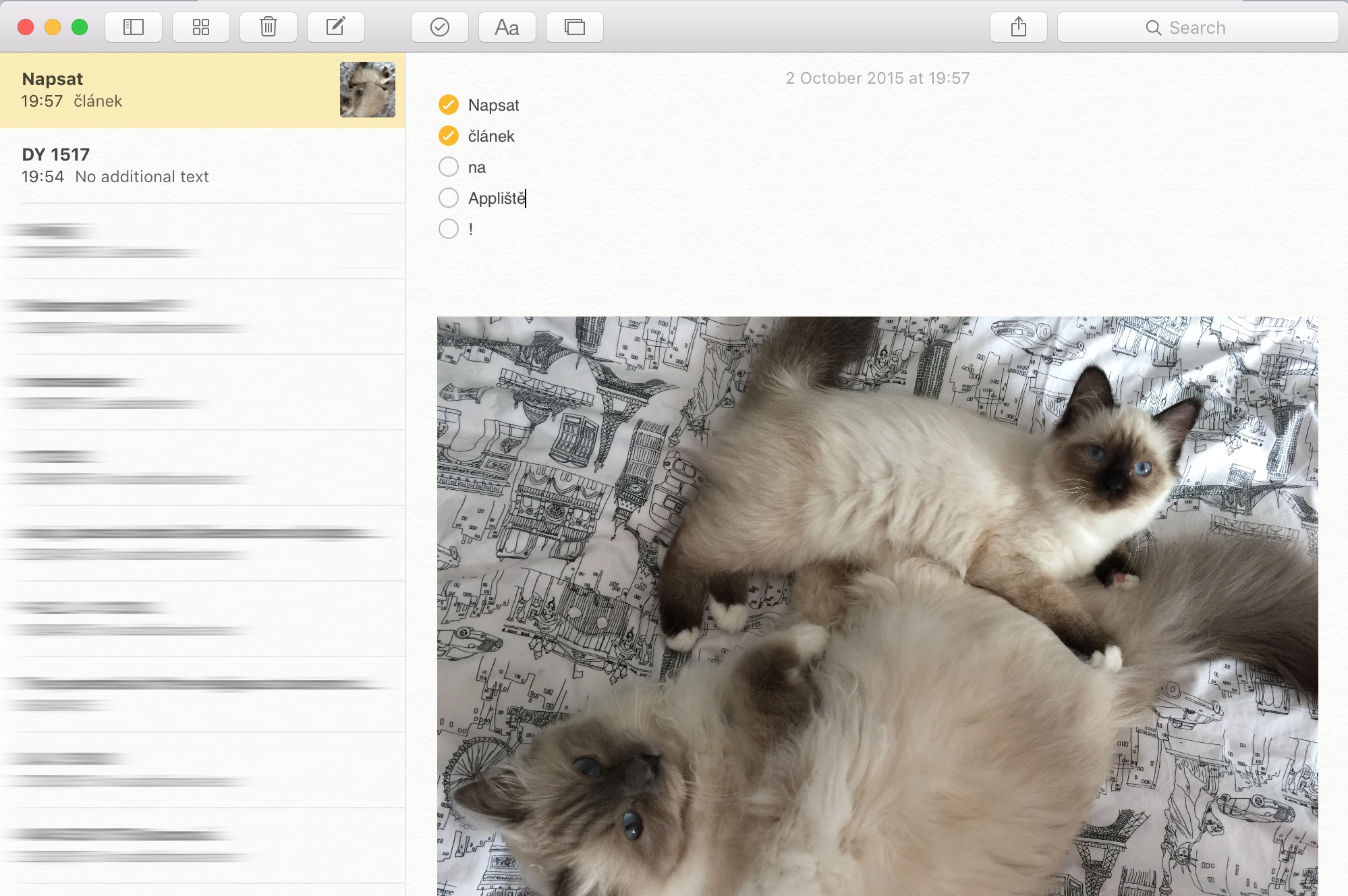The width and height of the screenshot is (1348, 896).
Task: Click in the Search field
Action: [1197, 28]
